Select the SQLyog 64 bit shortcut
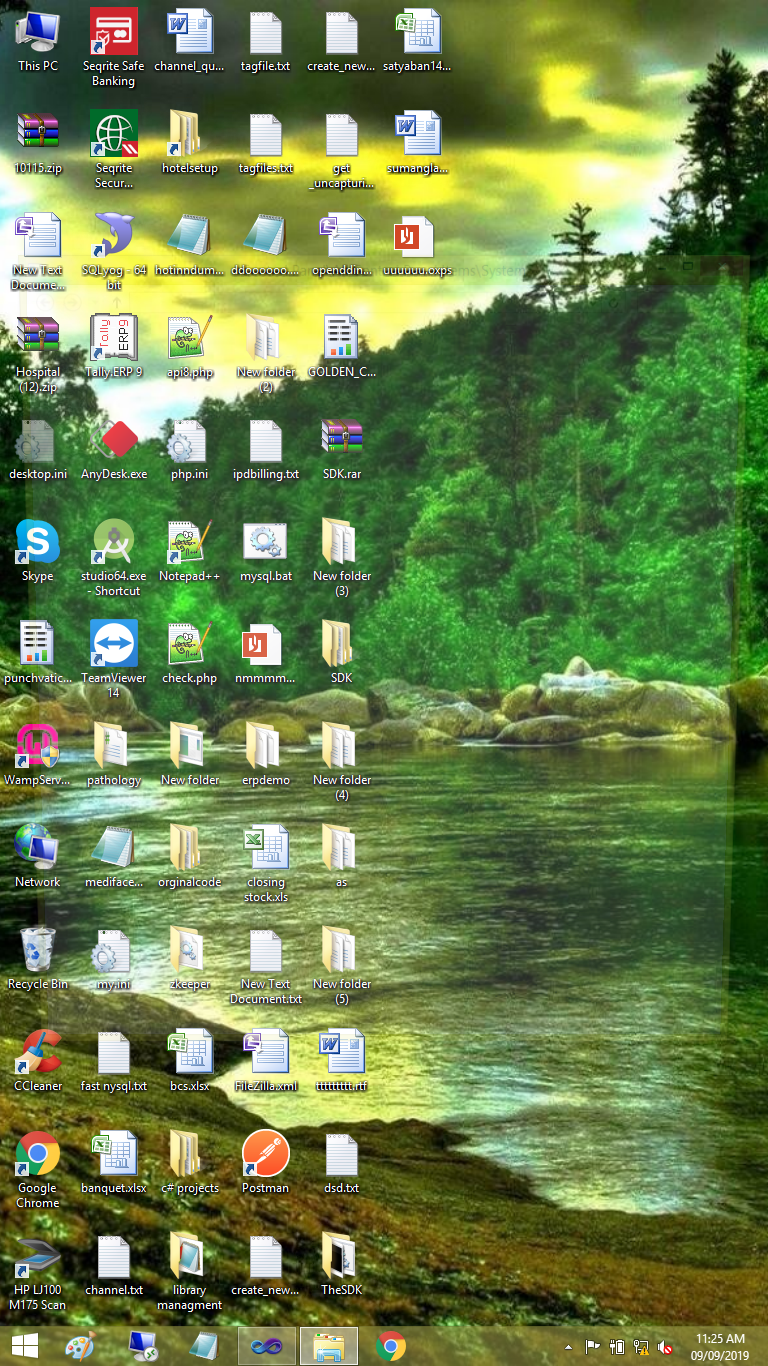The image size is (768, 1366). (x=113, y=237)
